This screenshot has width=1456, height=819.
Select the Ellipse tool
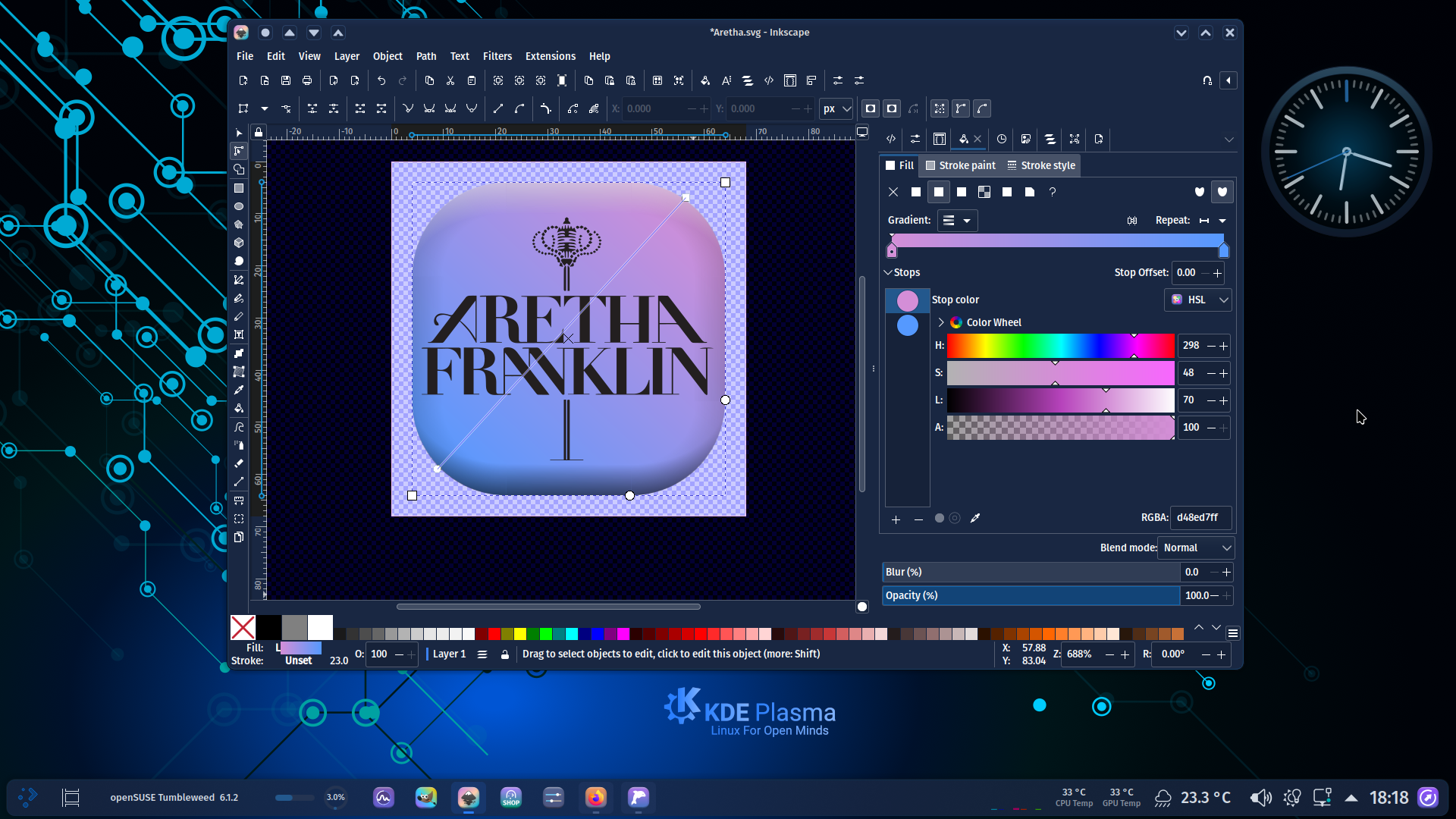click(x=239, y=206)
